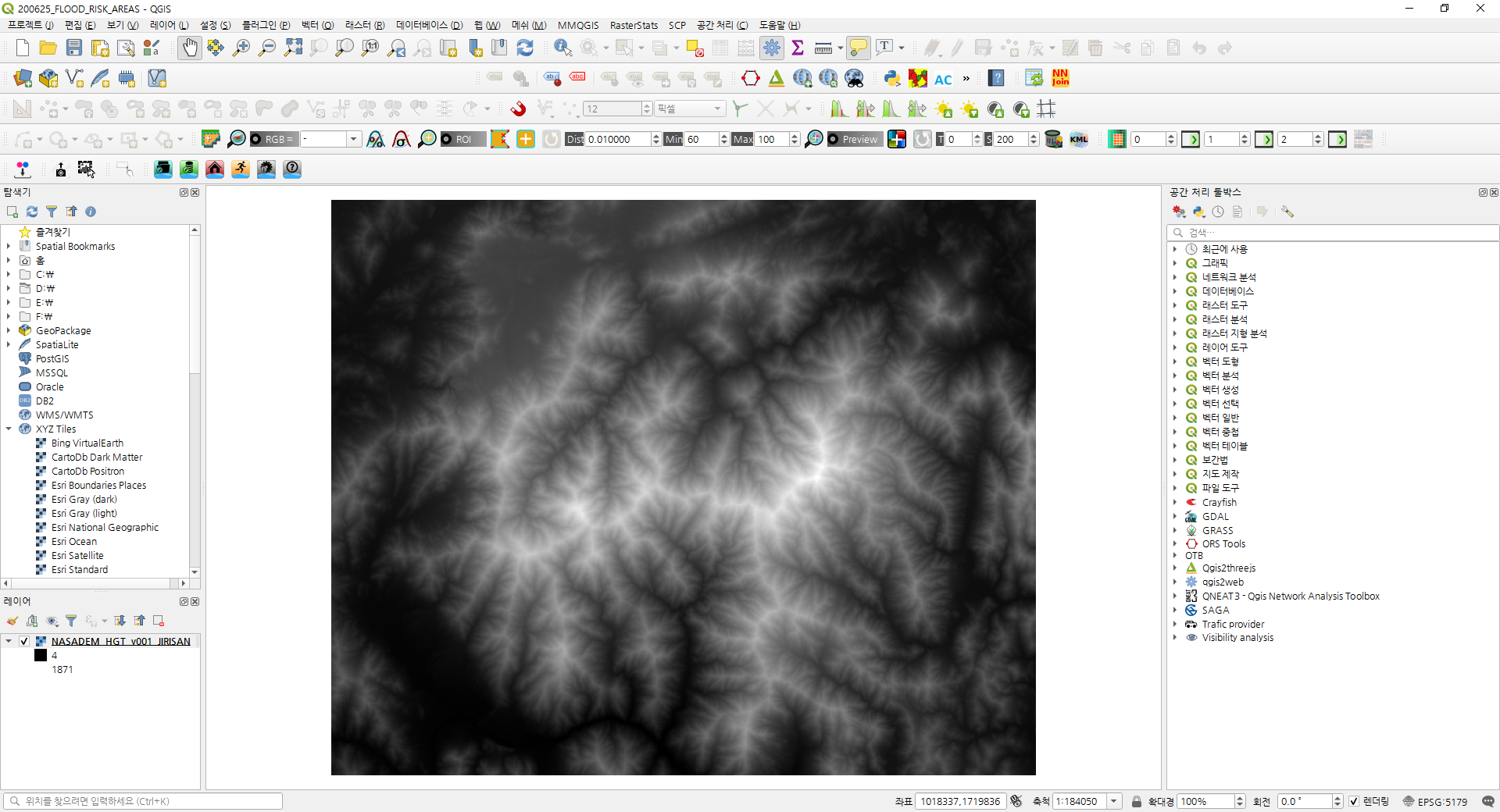
Task: Open the map scale dropdown
Action: point(1115,801)
